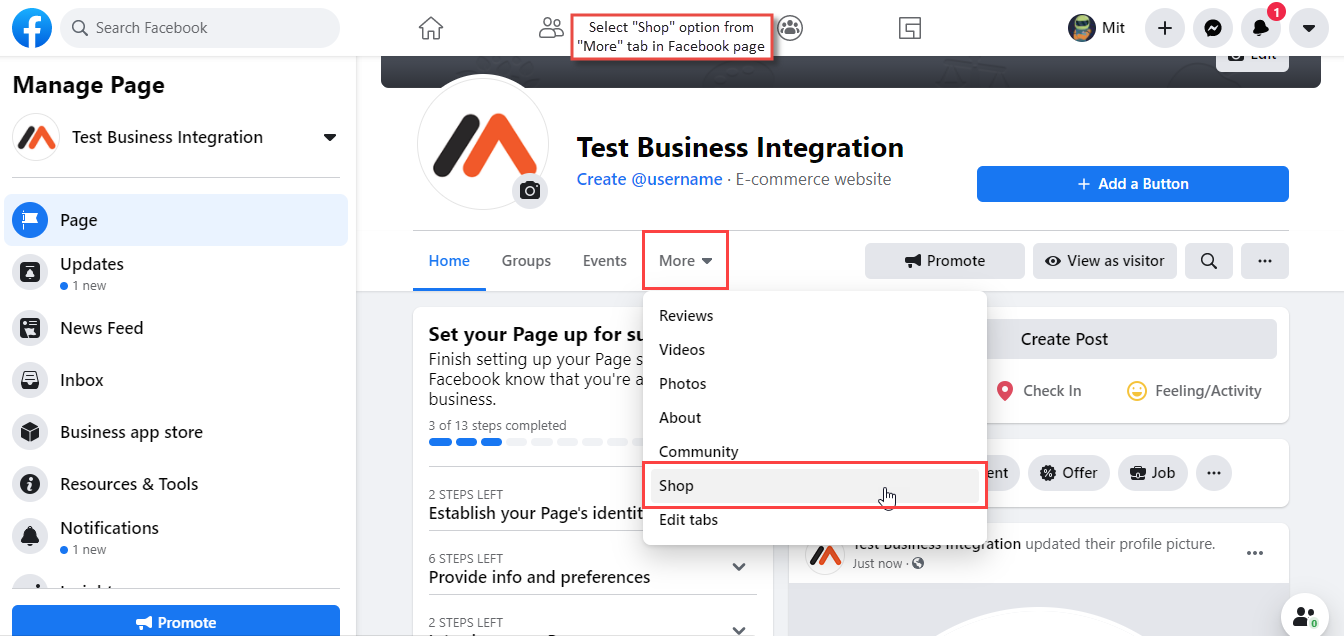Viewport: 1344px width, 636px height.
Task: Click the Job button
Action: pos(1152,473)
